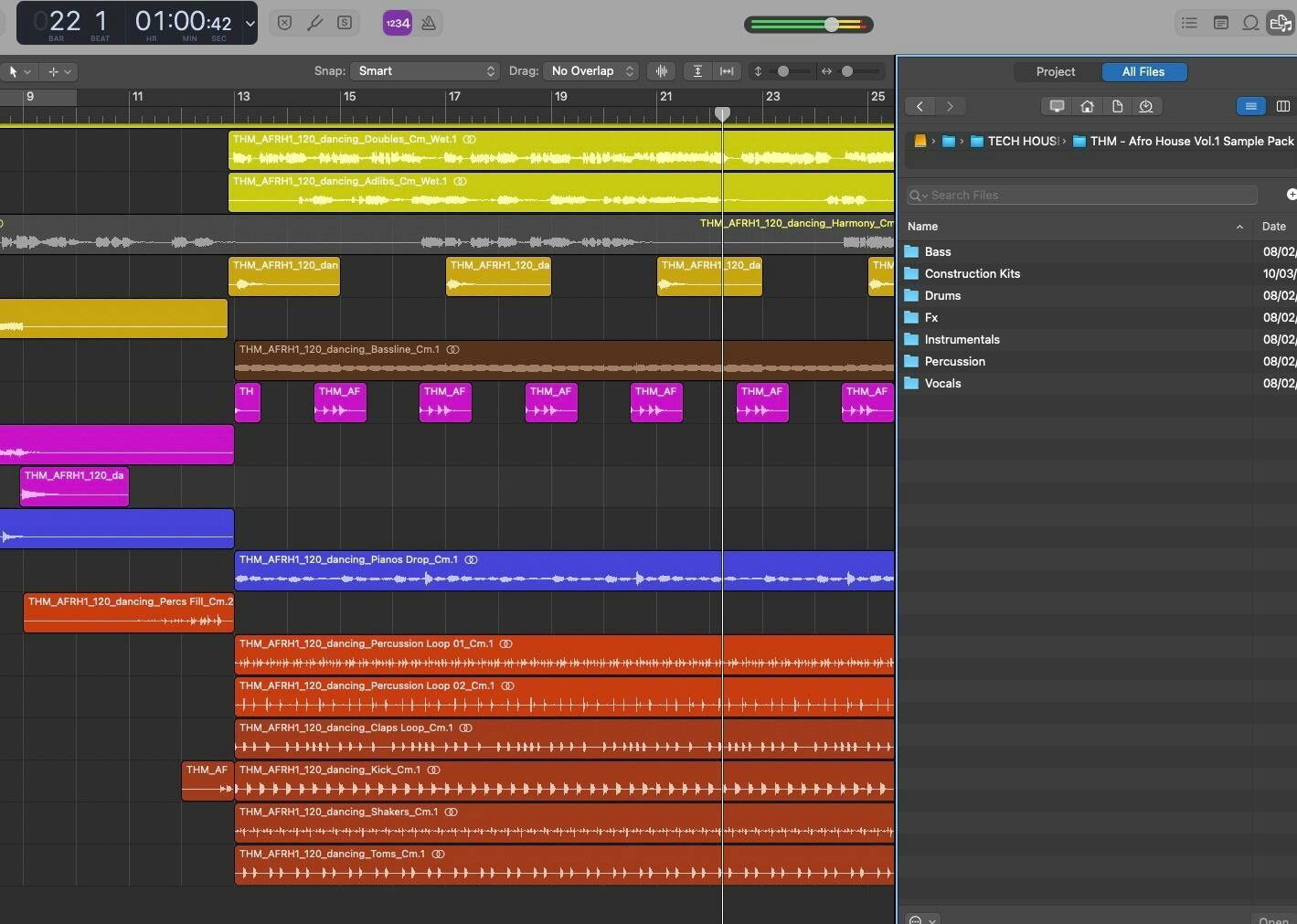Screen dimensions: 1297x924
Task: Click the Search Files input field
Action: [1088, 195]
